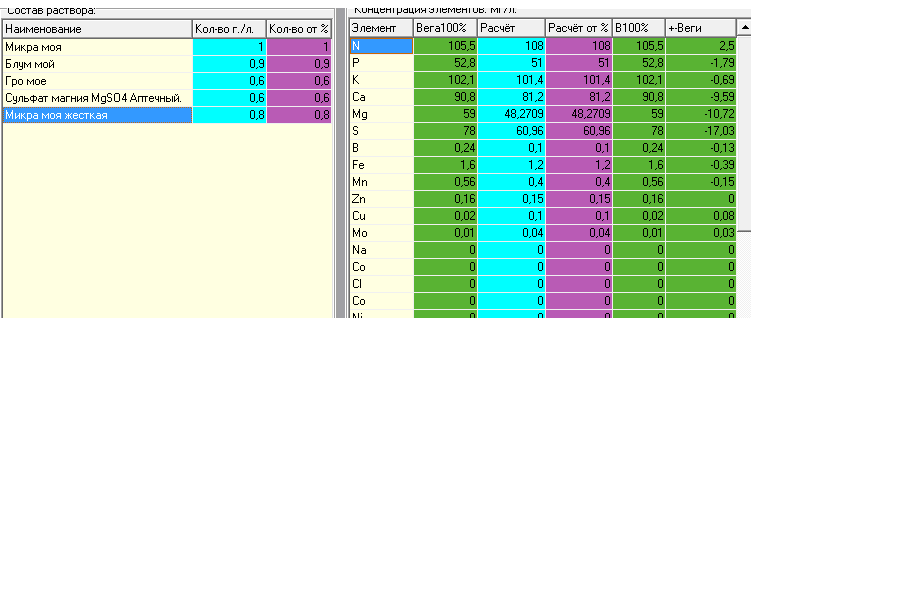Click the g/l value 0,9 for Блум мой
This screenshot has height=600, width=900.
(x=229, y=64)
